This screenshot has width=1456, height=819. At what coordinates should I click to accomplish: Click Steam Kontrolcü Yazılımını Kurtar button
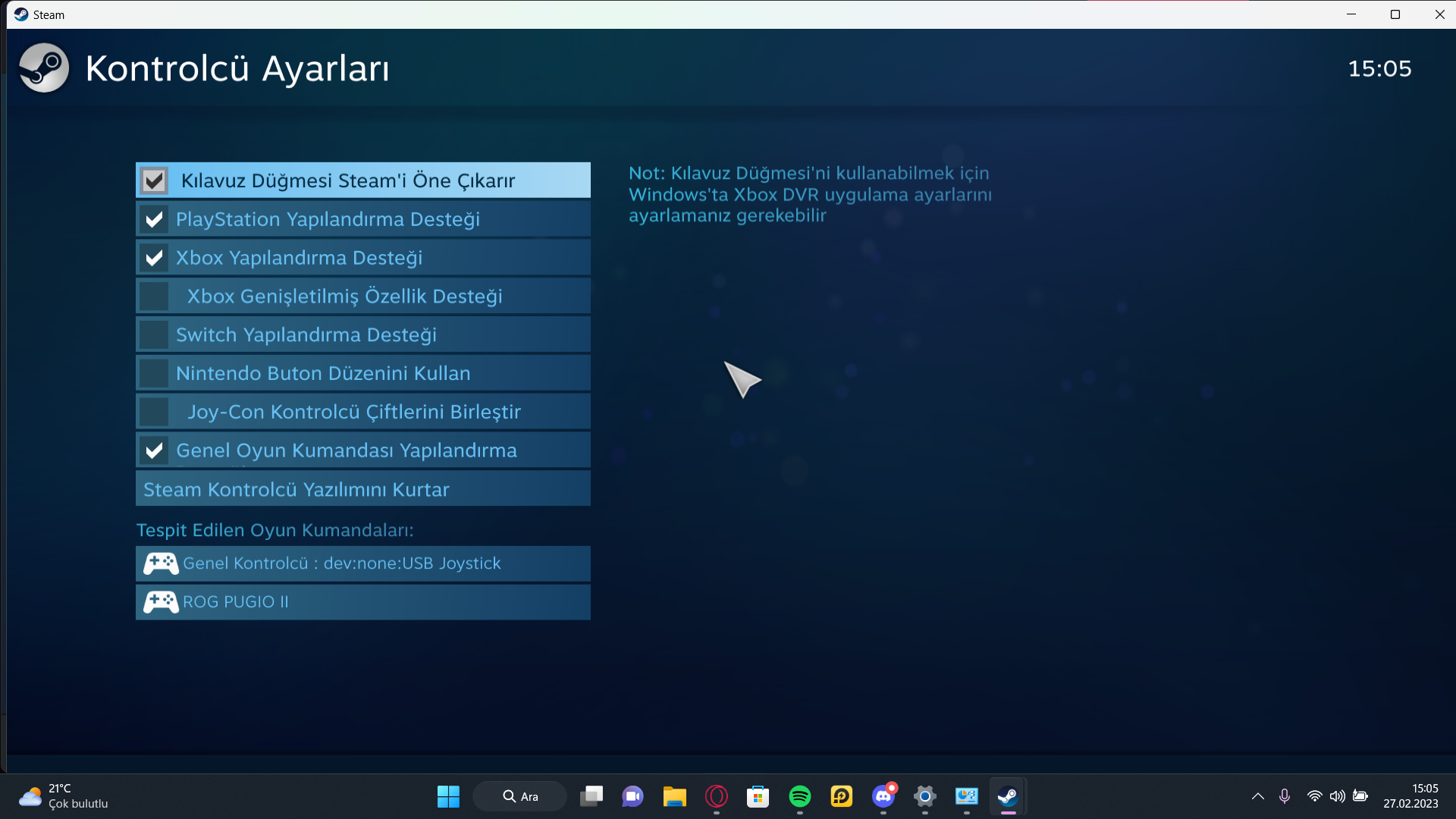point(362,489)
